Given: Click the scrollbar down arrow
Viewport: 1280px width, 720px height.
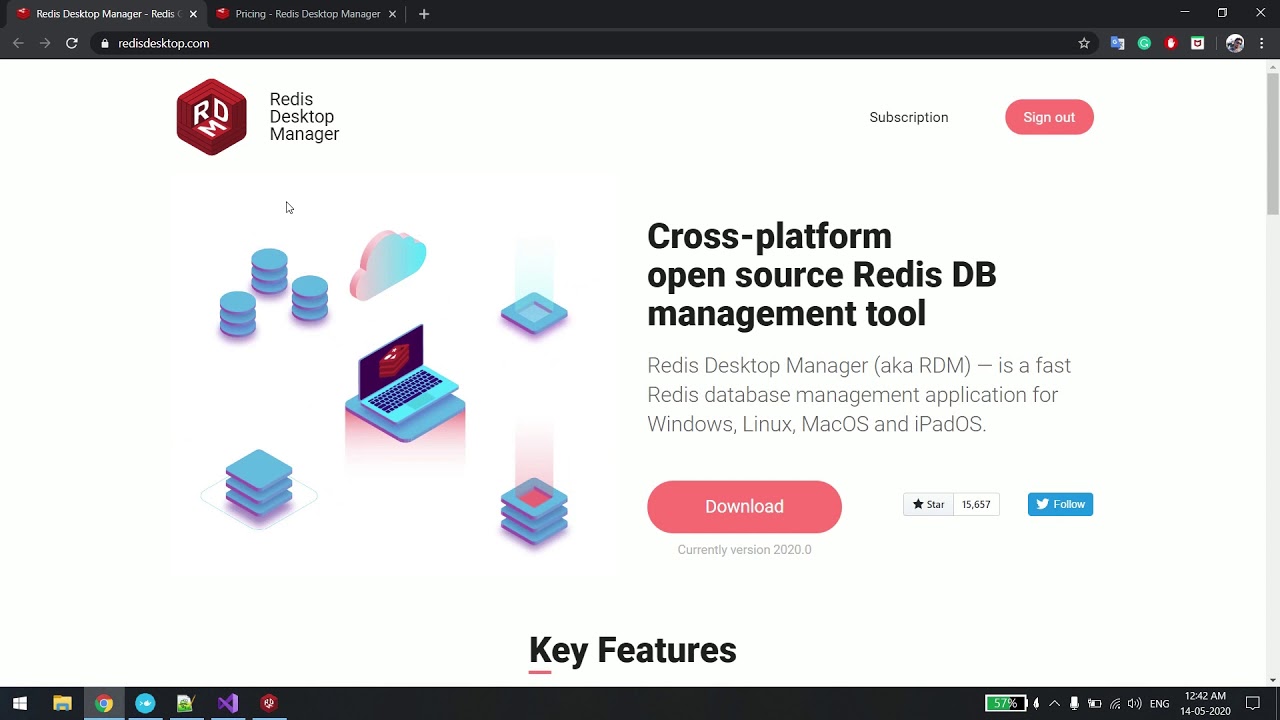Looking at the screenshot, I should [x=1273, y=680].
